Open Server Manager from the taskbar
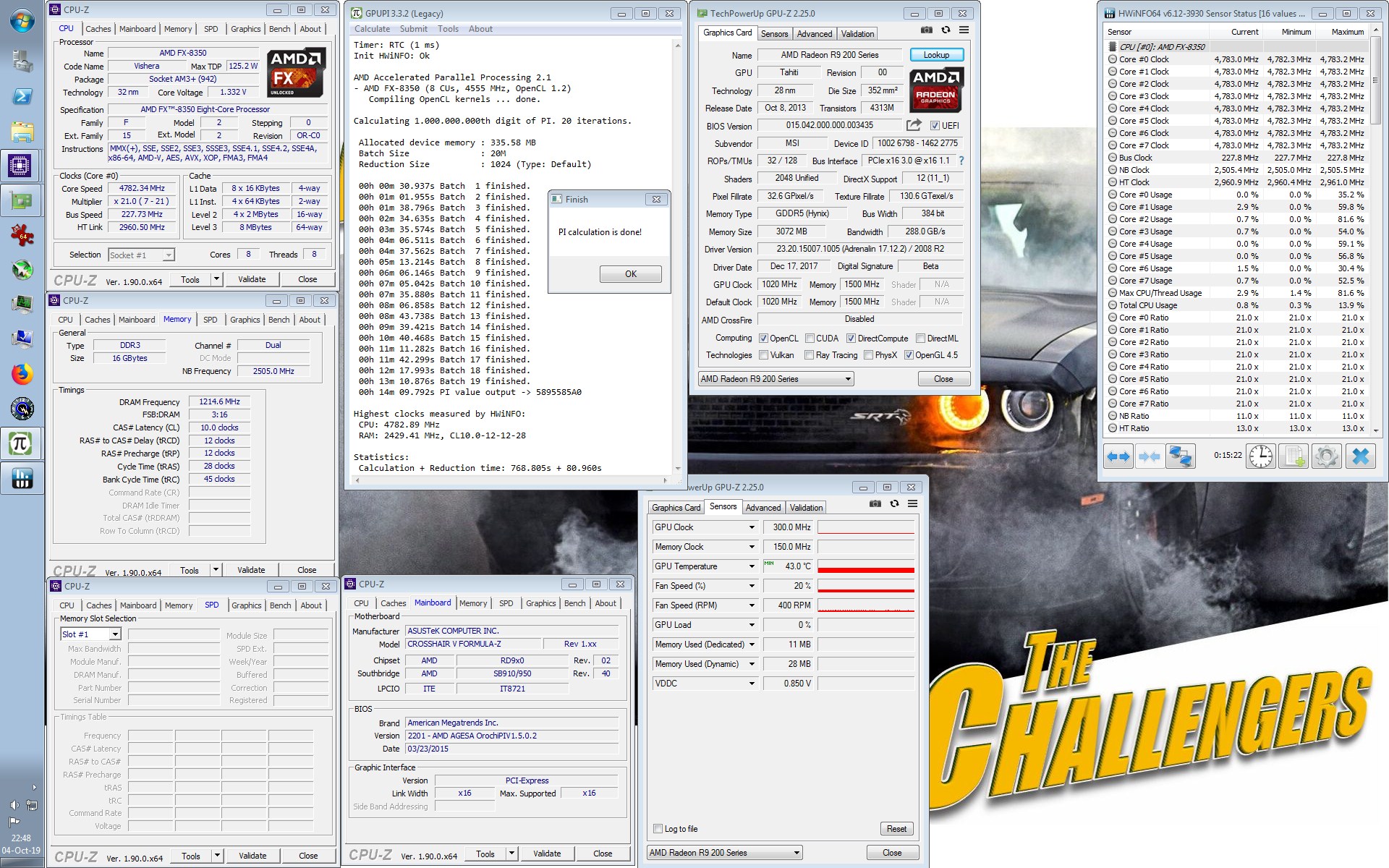Viewport: 1389px width, 868px height. coord(22,61)
